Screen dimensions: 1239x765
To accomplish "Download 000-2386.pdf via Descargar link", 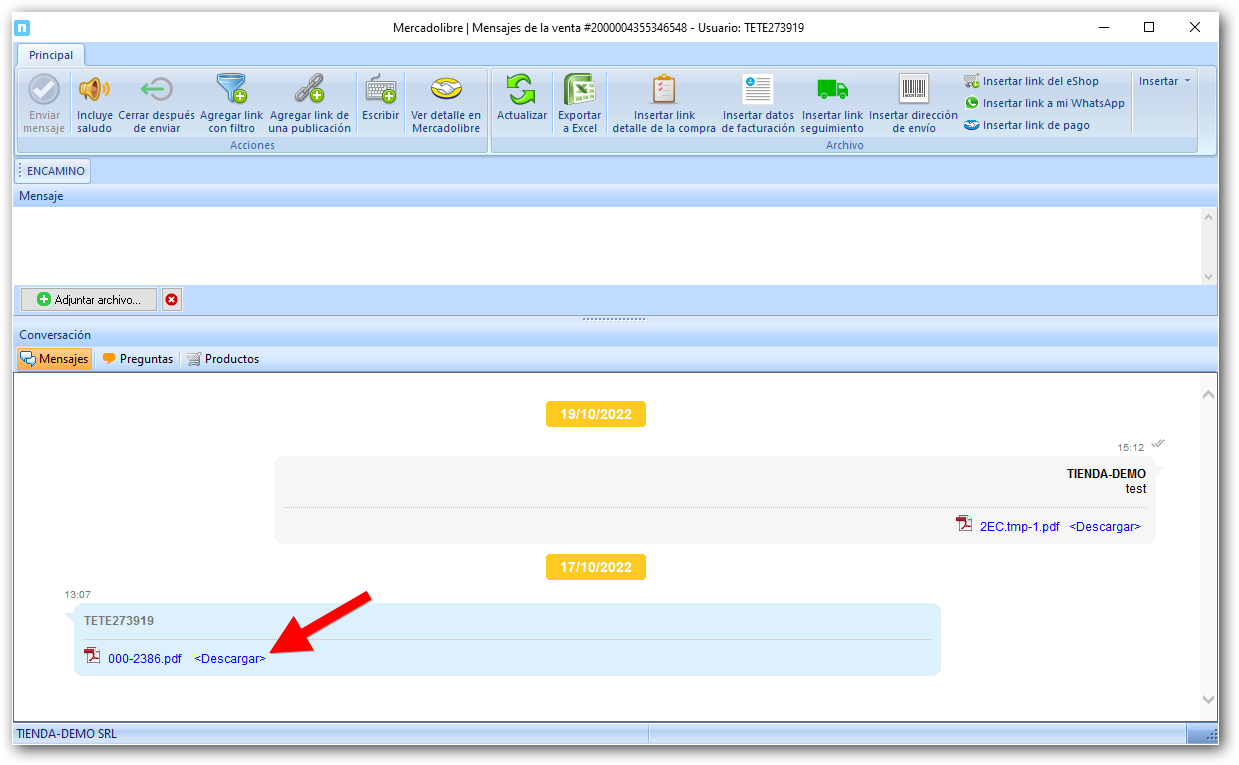I will click(230, 659).
